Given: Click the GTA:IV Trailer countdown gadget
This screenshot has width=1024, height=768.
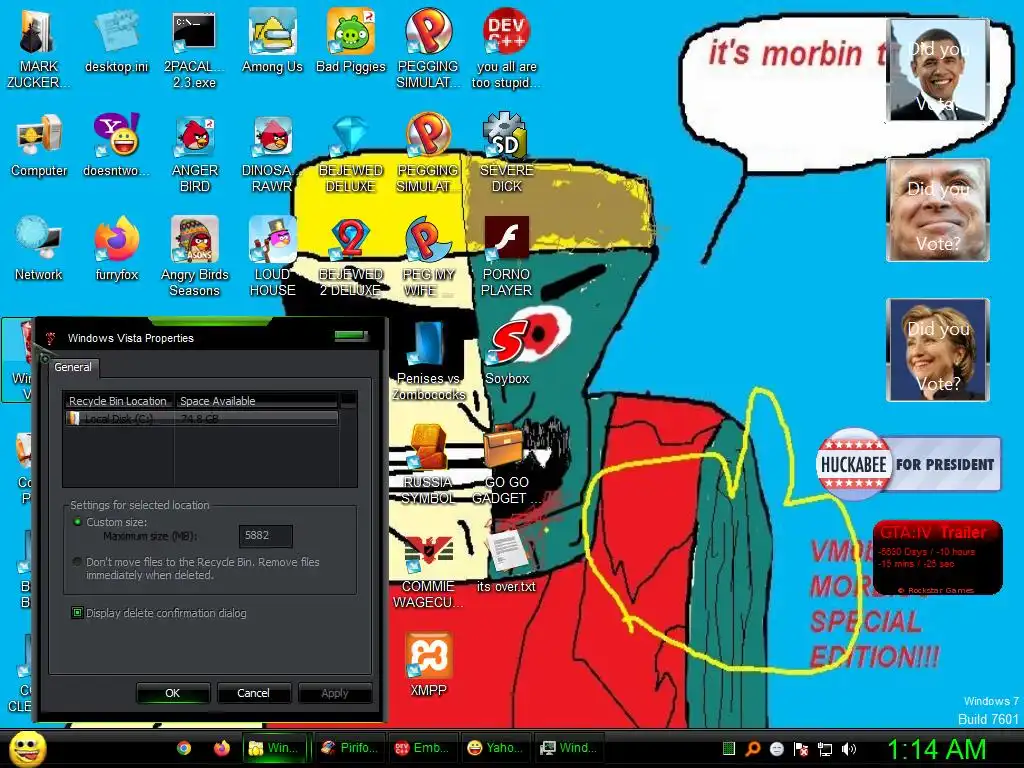Looking at the screenshot, I should pos(937,557).
